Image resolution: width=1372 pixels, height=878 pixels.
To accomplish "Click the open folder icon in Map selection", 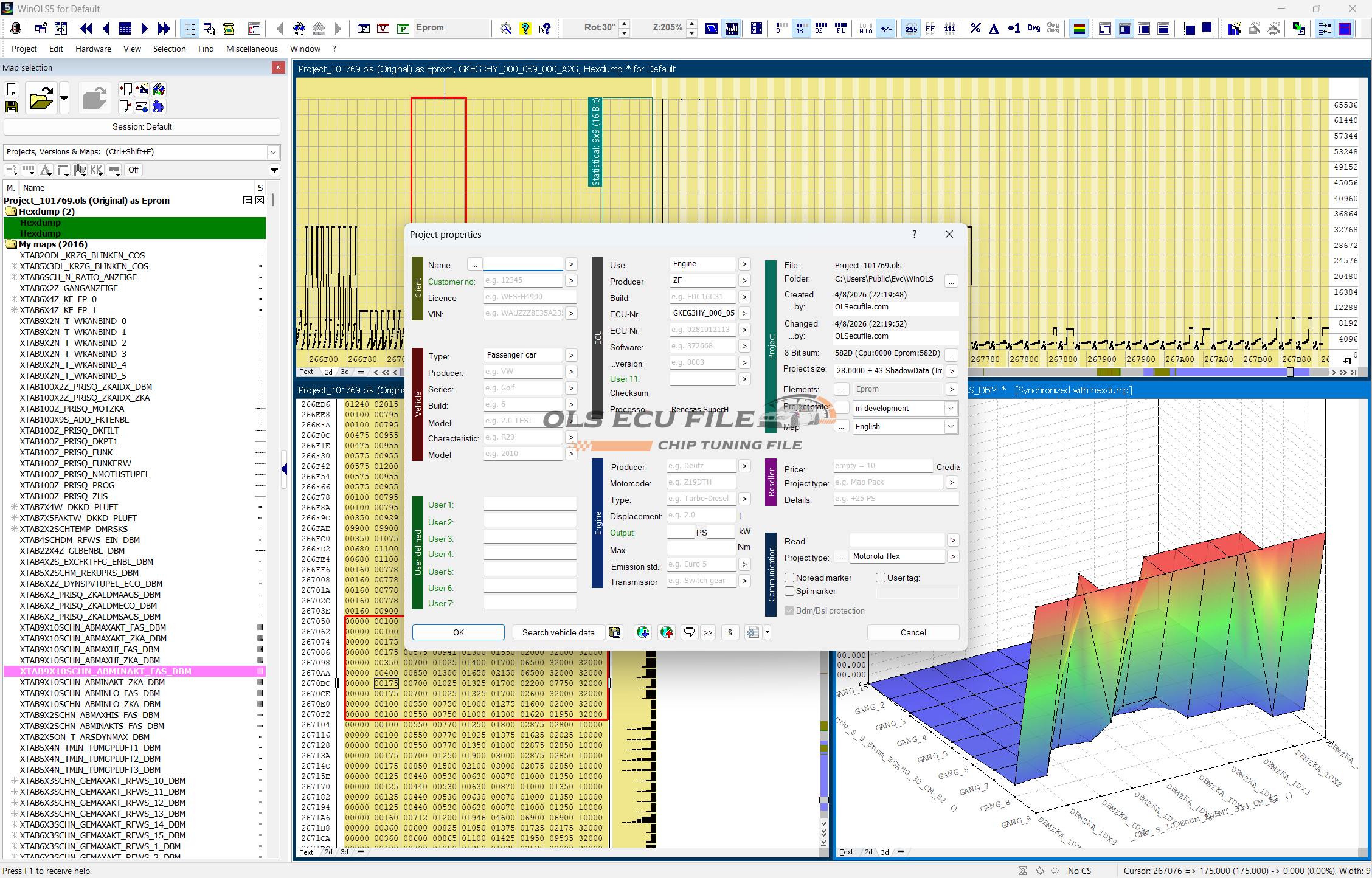I will point(41,99).
